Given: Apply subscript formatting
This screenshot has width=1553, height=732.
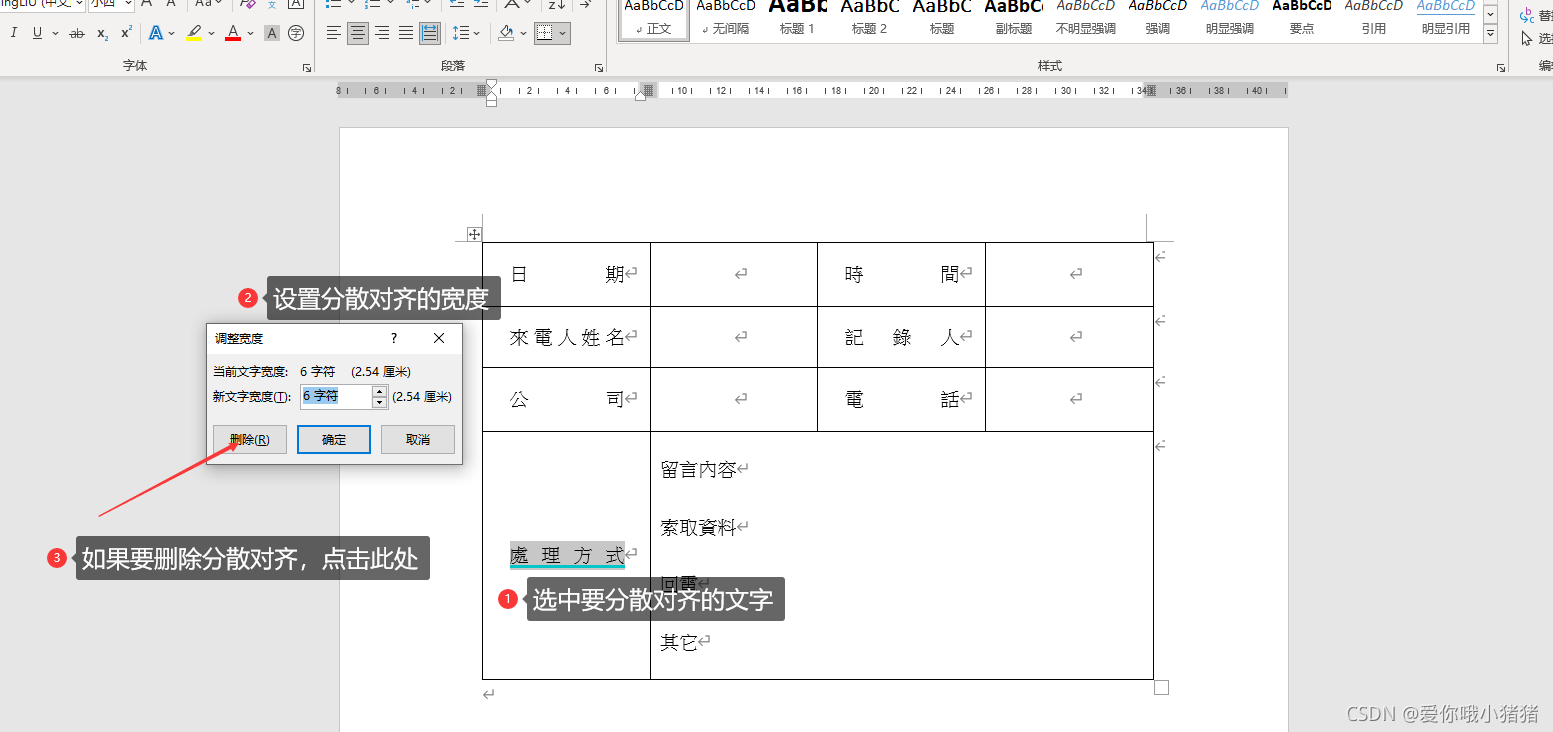Looking at the screenshot, I should [103, 34].
